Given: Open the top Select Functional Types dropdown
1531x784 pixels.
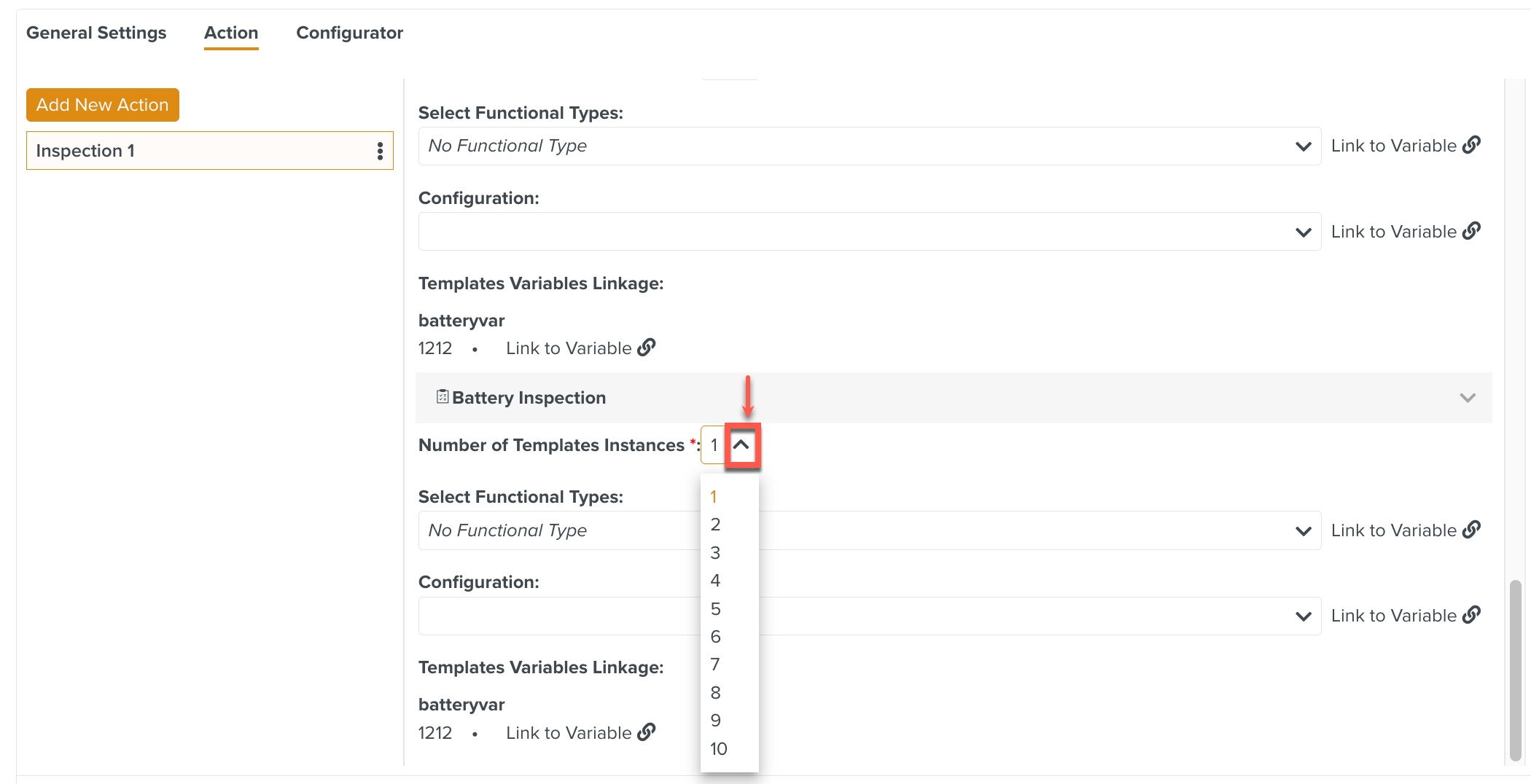Looking at the screenshot, I should [1304, 146].
